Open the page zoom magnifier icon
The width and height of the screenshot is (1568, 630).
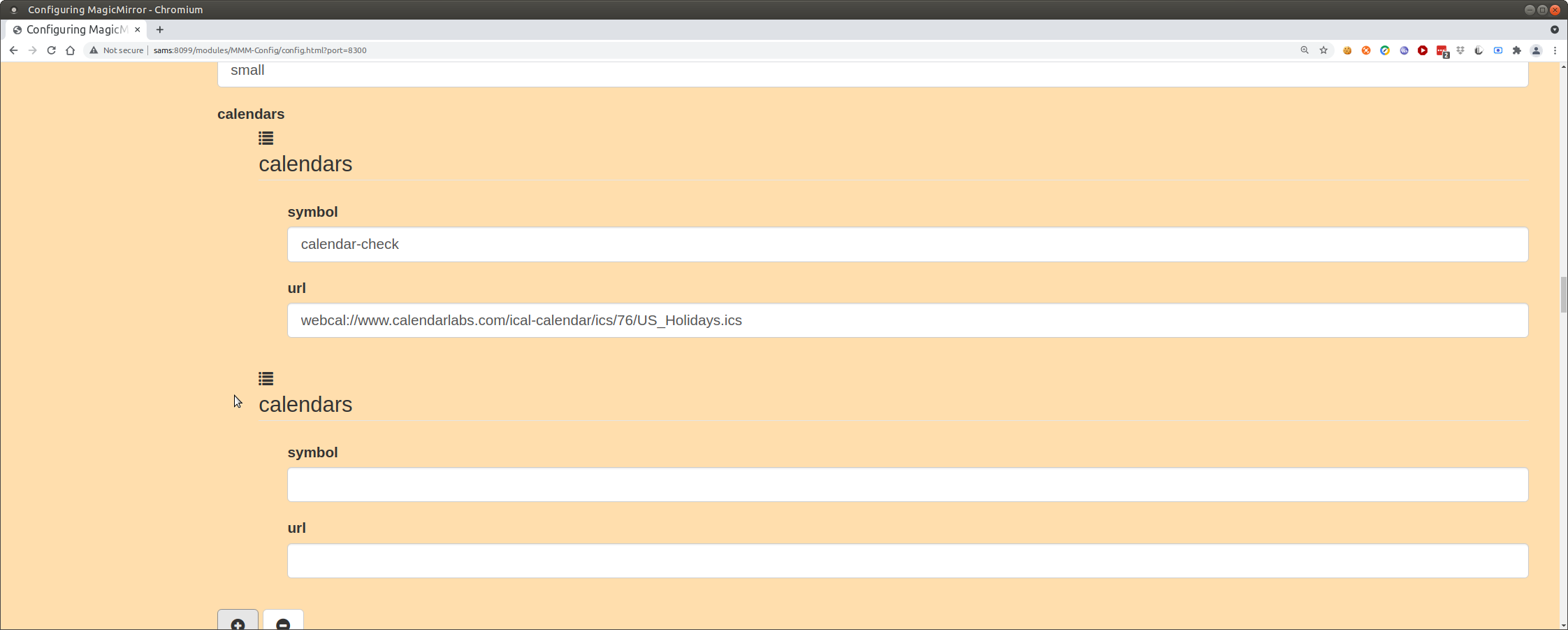coord(1305,50)
